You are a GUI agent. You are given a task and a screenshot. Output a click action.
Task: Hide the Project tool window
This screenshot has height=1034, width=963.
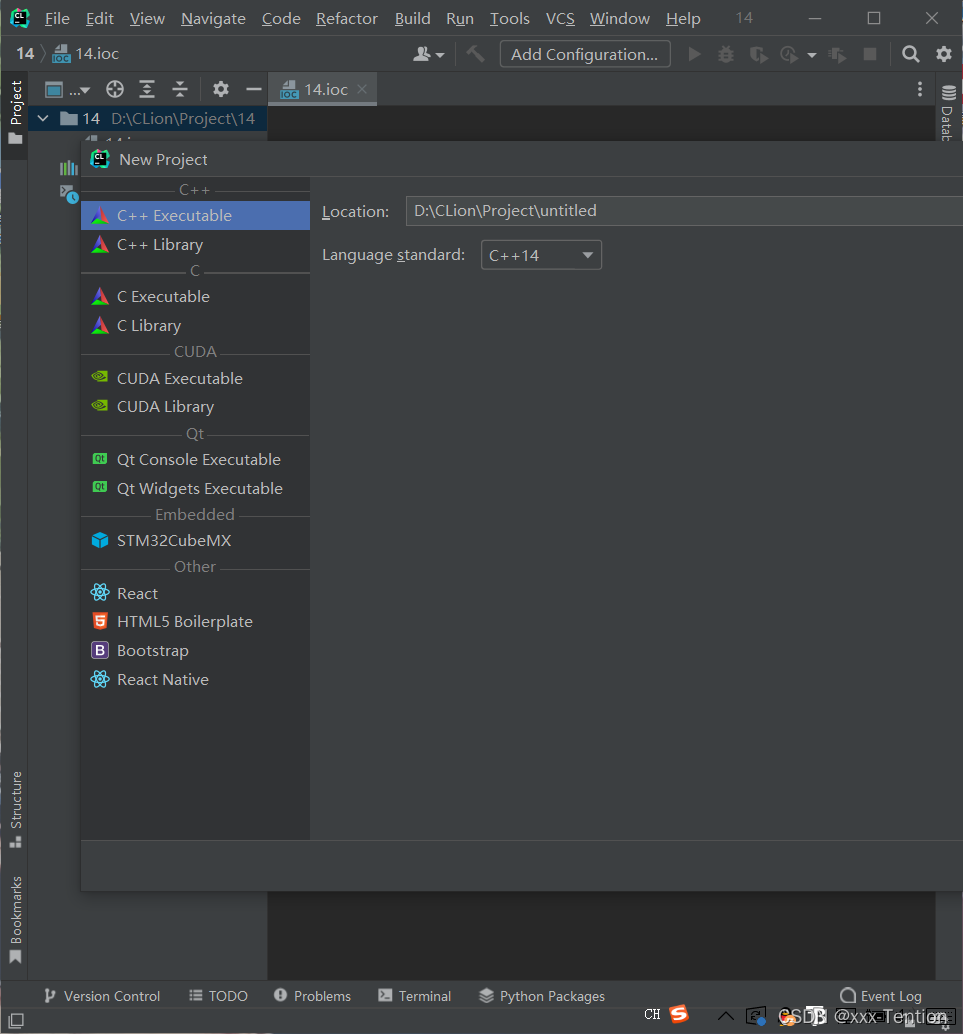pyautogui.click(x=253, y=89)
